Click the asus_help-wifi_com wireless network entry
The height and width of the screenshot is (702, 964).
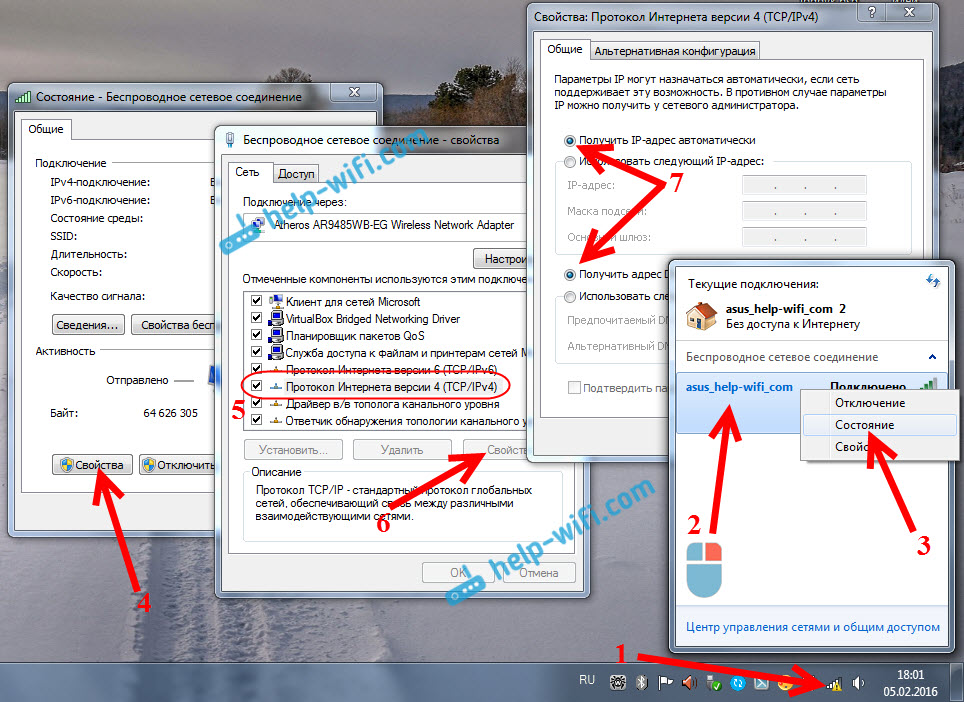(x=739, y=387)
